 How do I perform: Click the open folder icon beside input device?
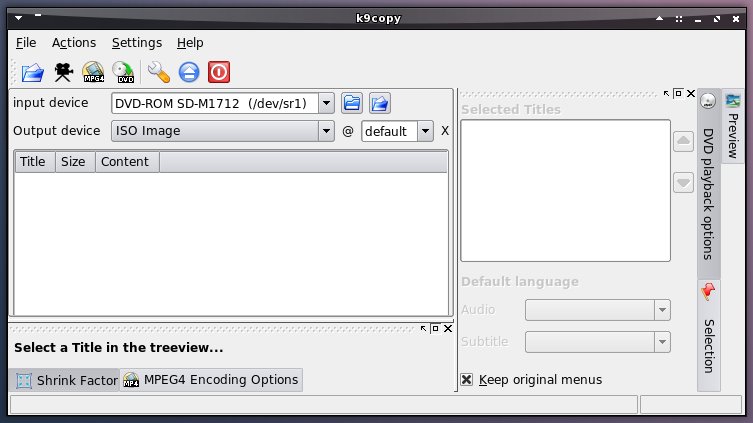(x=352, y=103)
